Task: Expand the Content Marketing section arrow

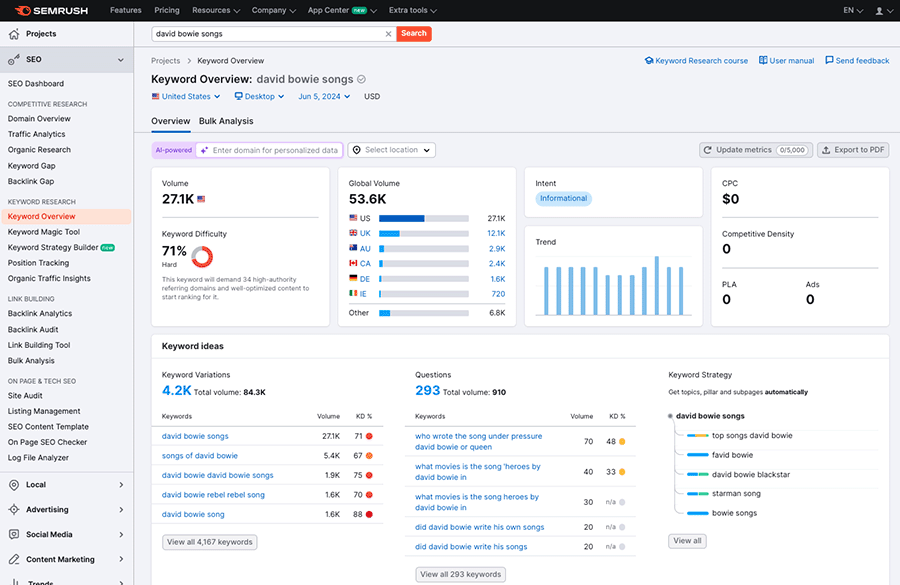Action: point(121,559)
